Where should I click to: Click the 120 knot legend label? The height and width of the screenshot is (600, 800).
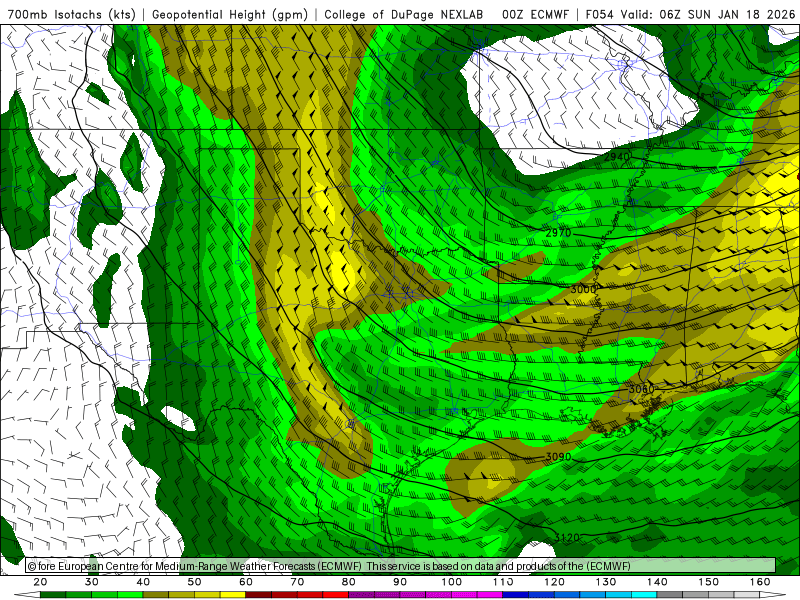[x=554, y=582]
